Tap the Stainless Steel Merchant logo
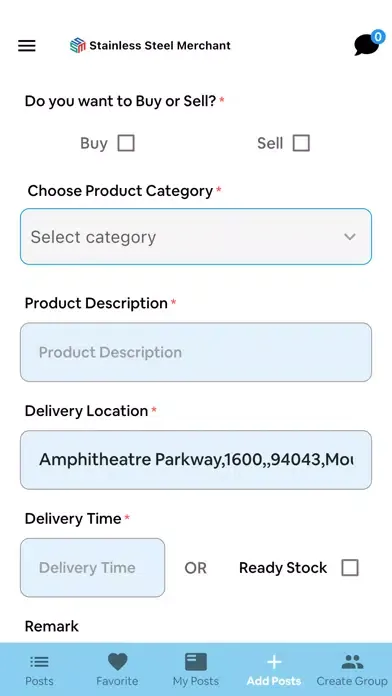 pos(78,45)
